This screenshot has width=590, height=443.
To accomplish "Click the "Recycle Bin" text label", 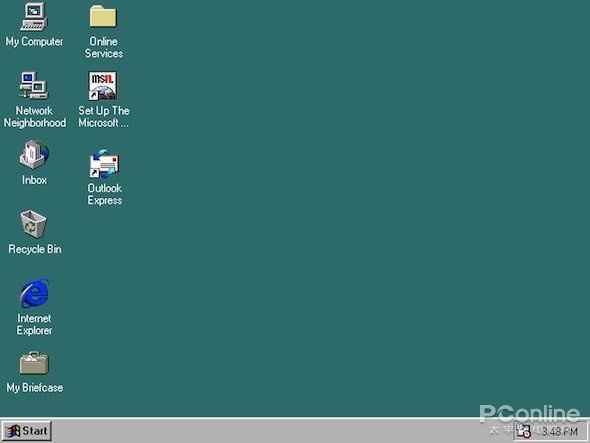I will tap(35, 249).
